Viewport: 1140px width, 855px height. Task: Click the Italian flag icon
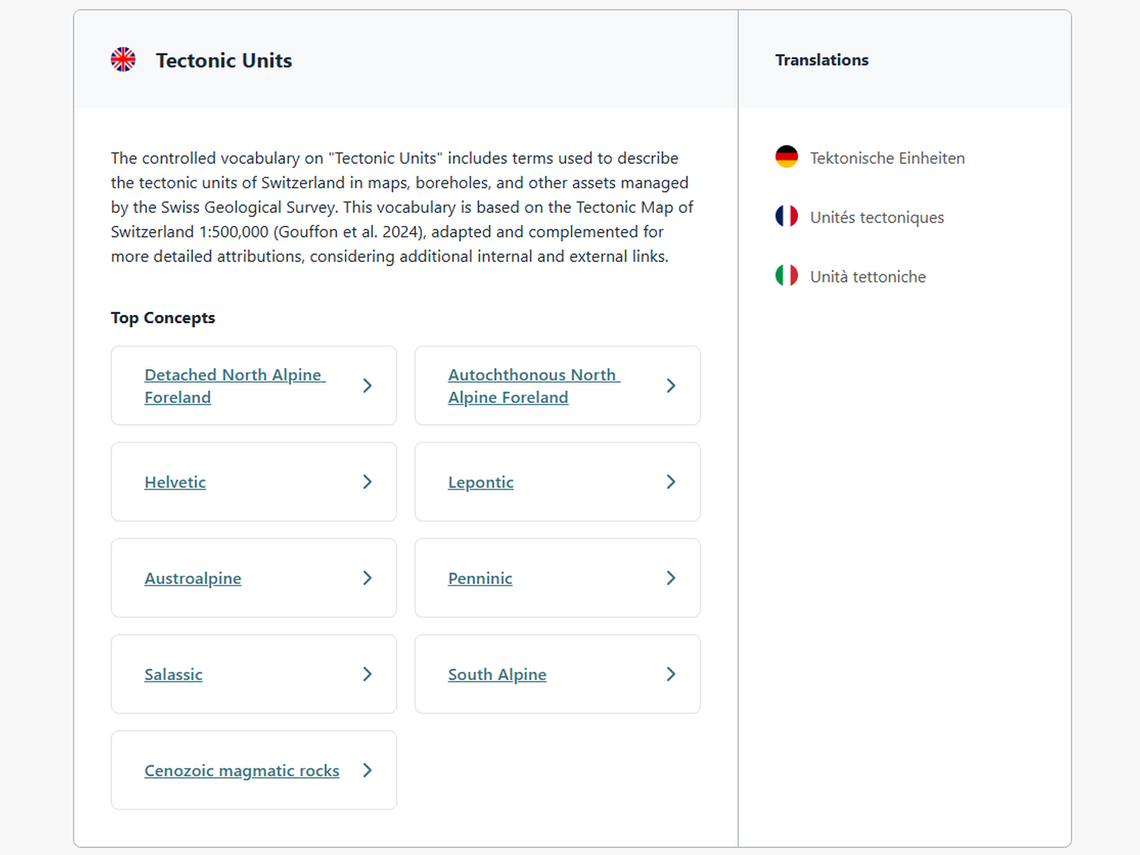[x=787, y=276]
